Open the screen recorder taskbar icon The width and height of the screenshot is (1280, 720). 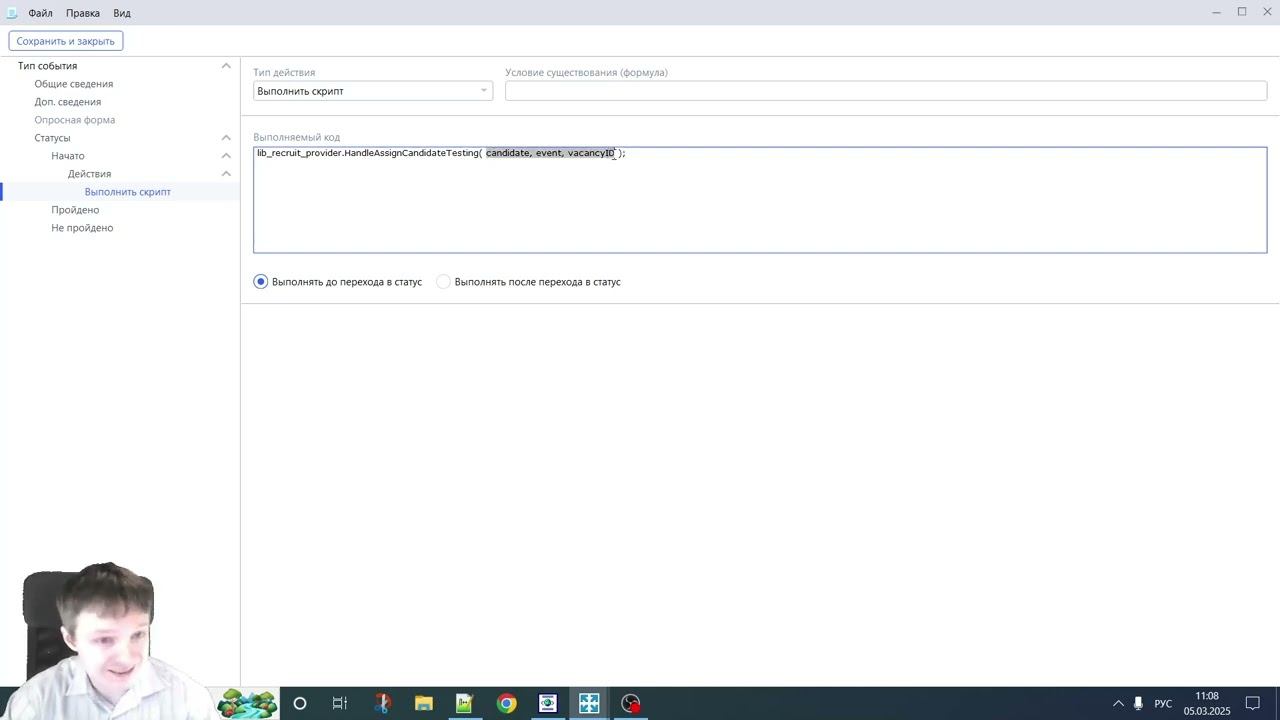(x=631, y=704)
